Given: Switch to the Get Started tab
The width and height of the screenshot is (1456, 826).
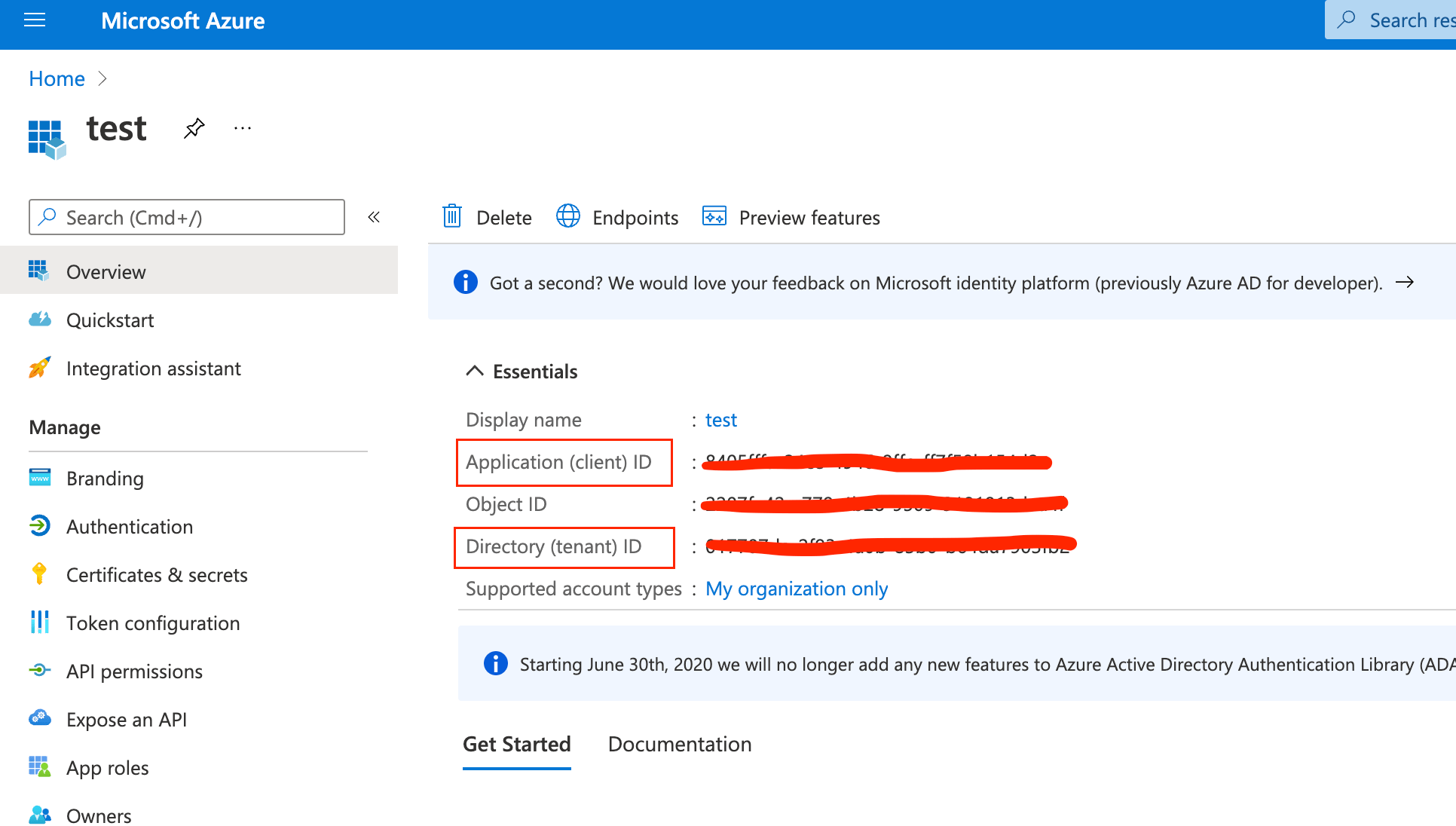Looking at the screenshot, I should coord(516,744).
